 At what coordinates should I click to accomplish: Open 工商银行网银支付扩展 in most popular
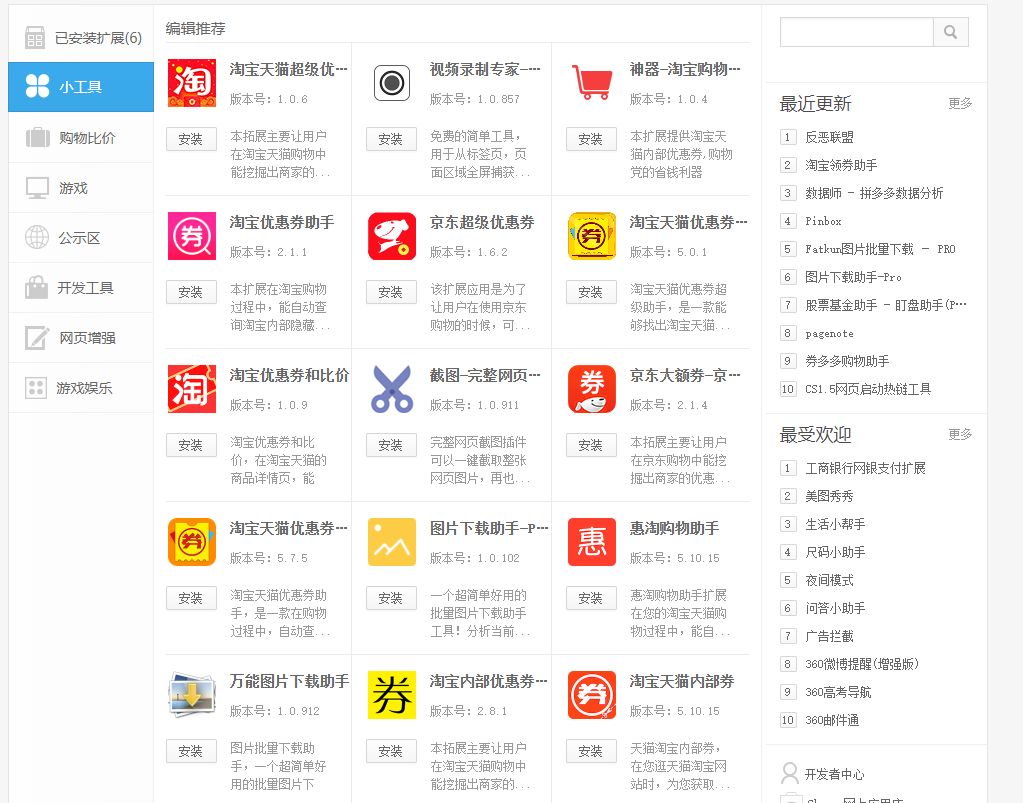pos(865,468)
